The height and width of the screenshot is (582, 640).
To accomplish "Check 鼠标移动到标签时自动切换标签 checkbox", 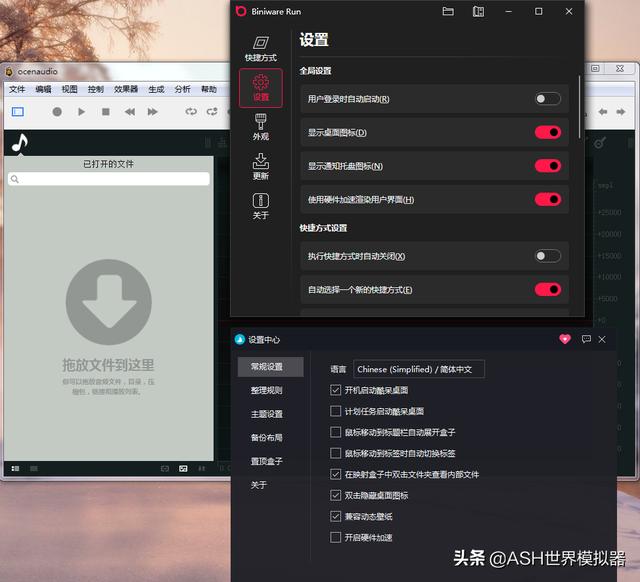I will (x=335, y=453).
